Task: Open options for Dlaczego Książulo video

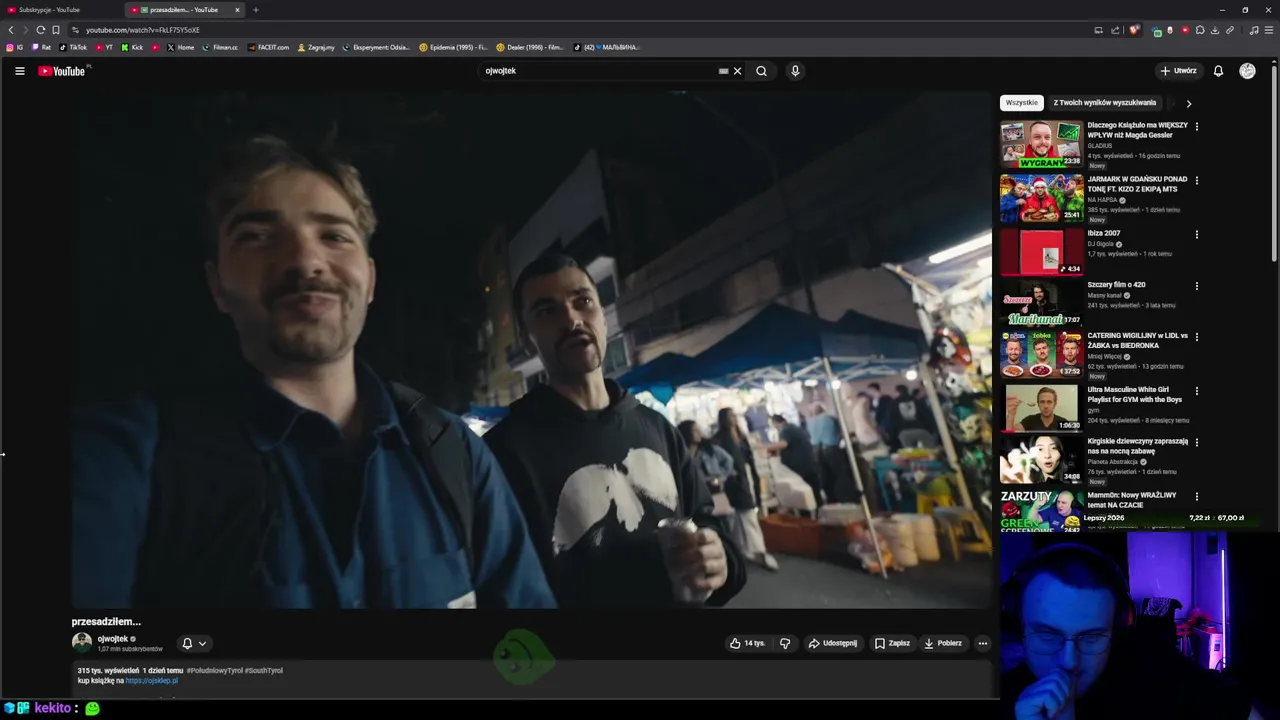Action: [1196, 127]
